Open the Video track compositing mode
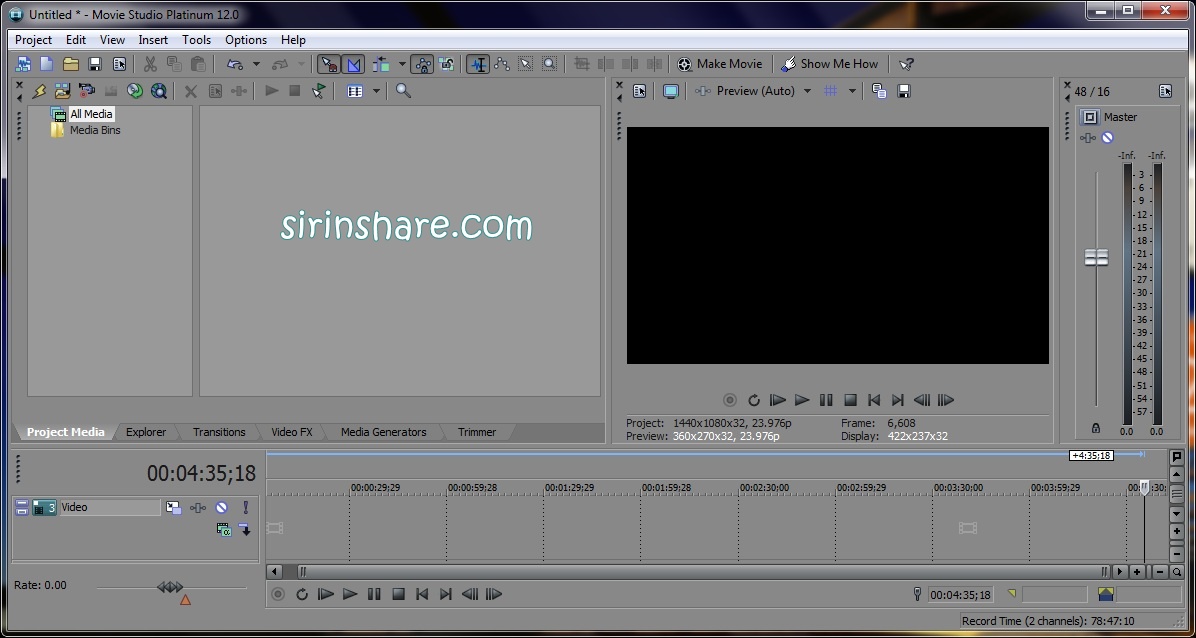 223,529
